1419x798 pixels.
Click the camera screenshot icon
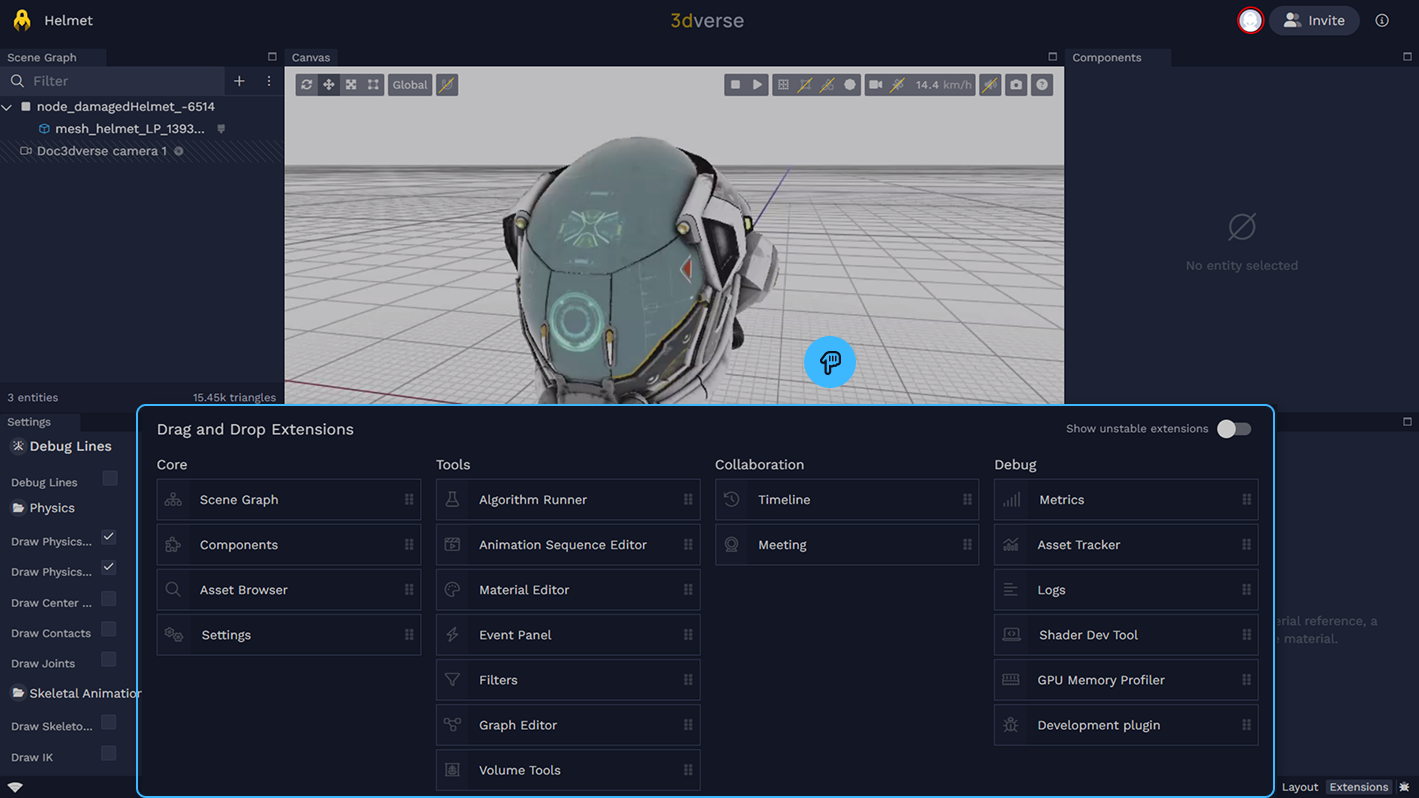pyautogui.click(x=1016, y=85)
